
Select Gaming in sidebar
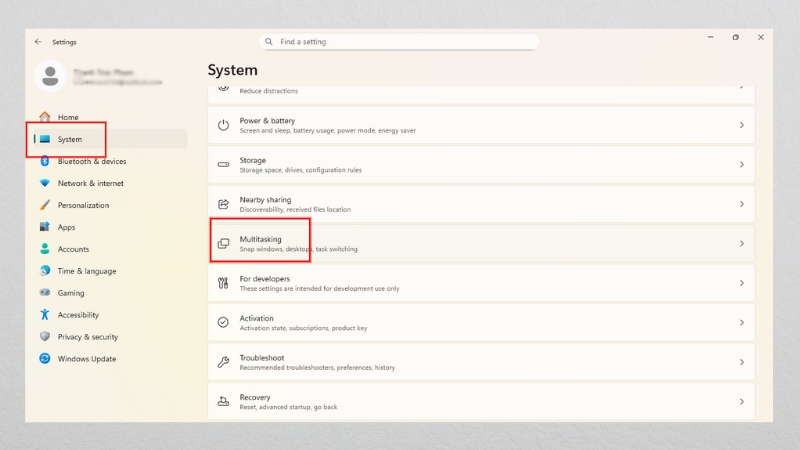pyautogui.click(x=71, y=292)
